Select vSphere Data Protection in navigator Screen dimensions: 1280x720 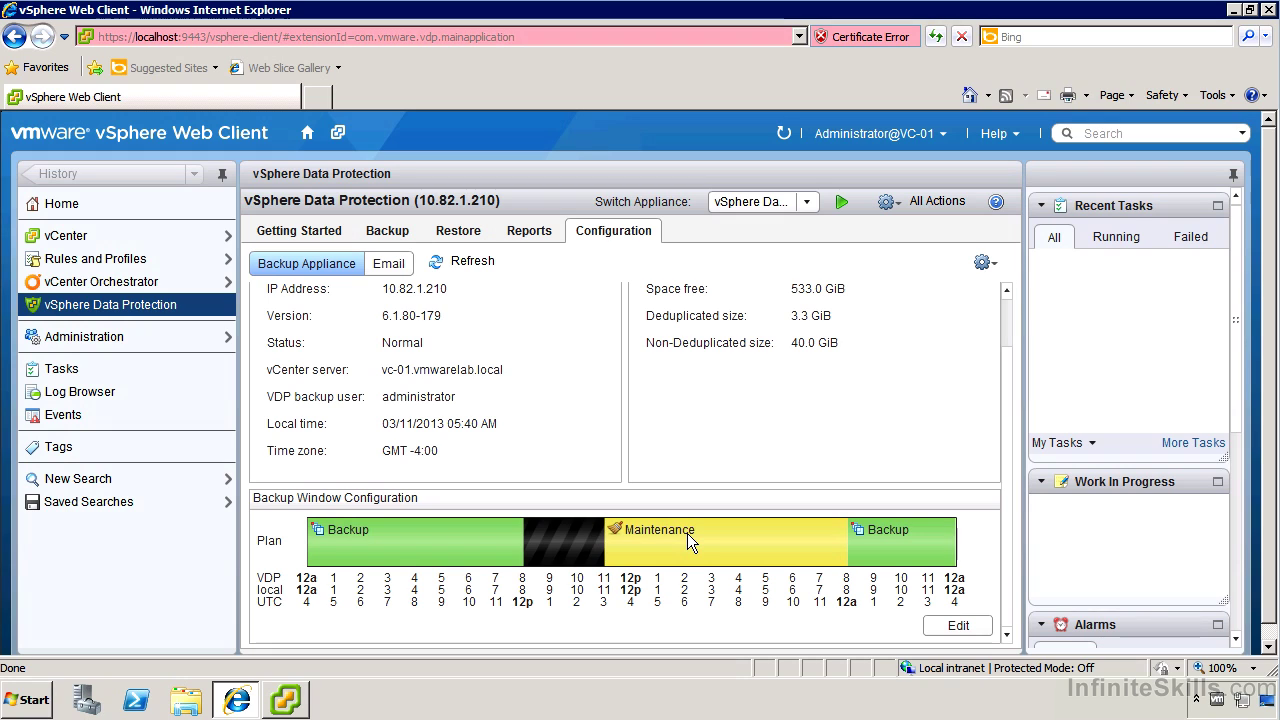[127, 305]
